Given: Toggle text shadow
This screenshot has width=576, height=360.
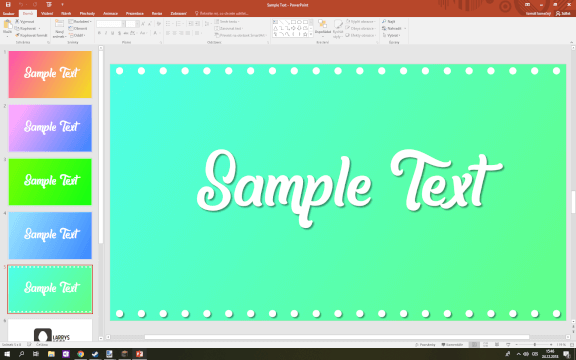Looking at the screenshot, I should 119,33.
